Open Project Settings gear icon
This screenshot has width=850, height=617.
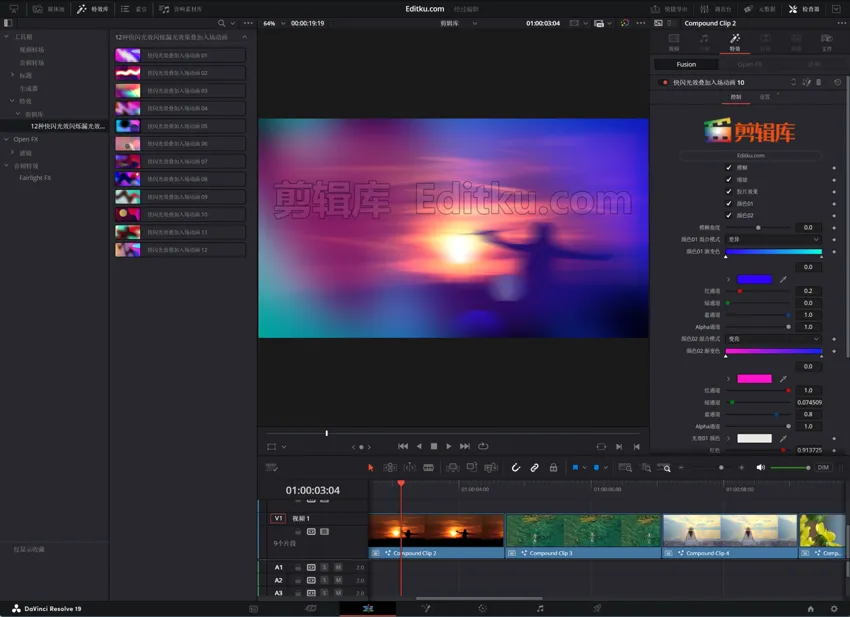click(x=834, y=609)
